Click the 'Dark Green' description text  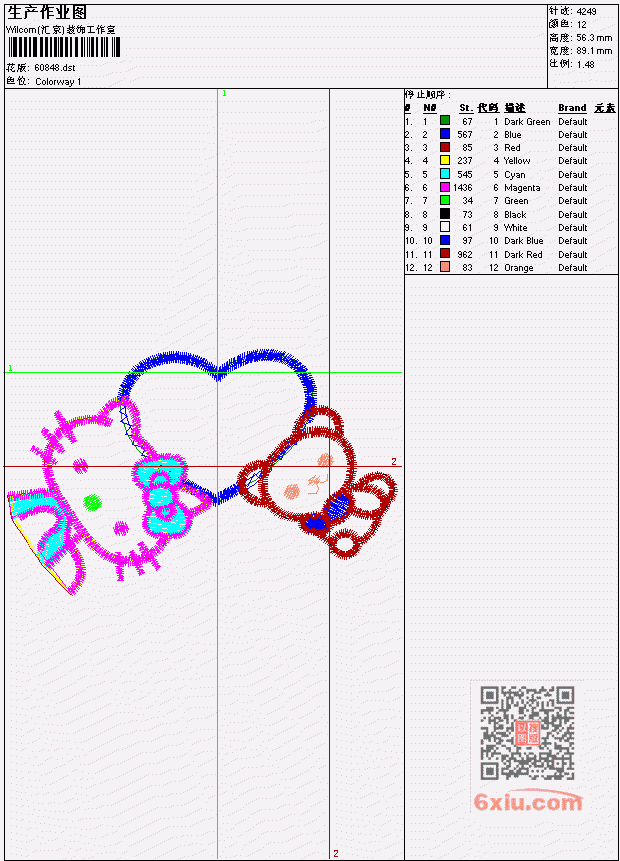tap(527, 121)
